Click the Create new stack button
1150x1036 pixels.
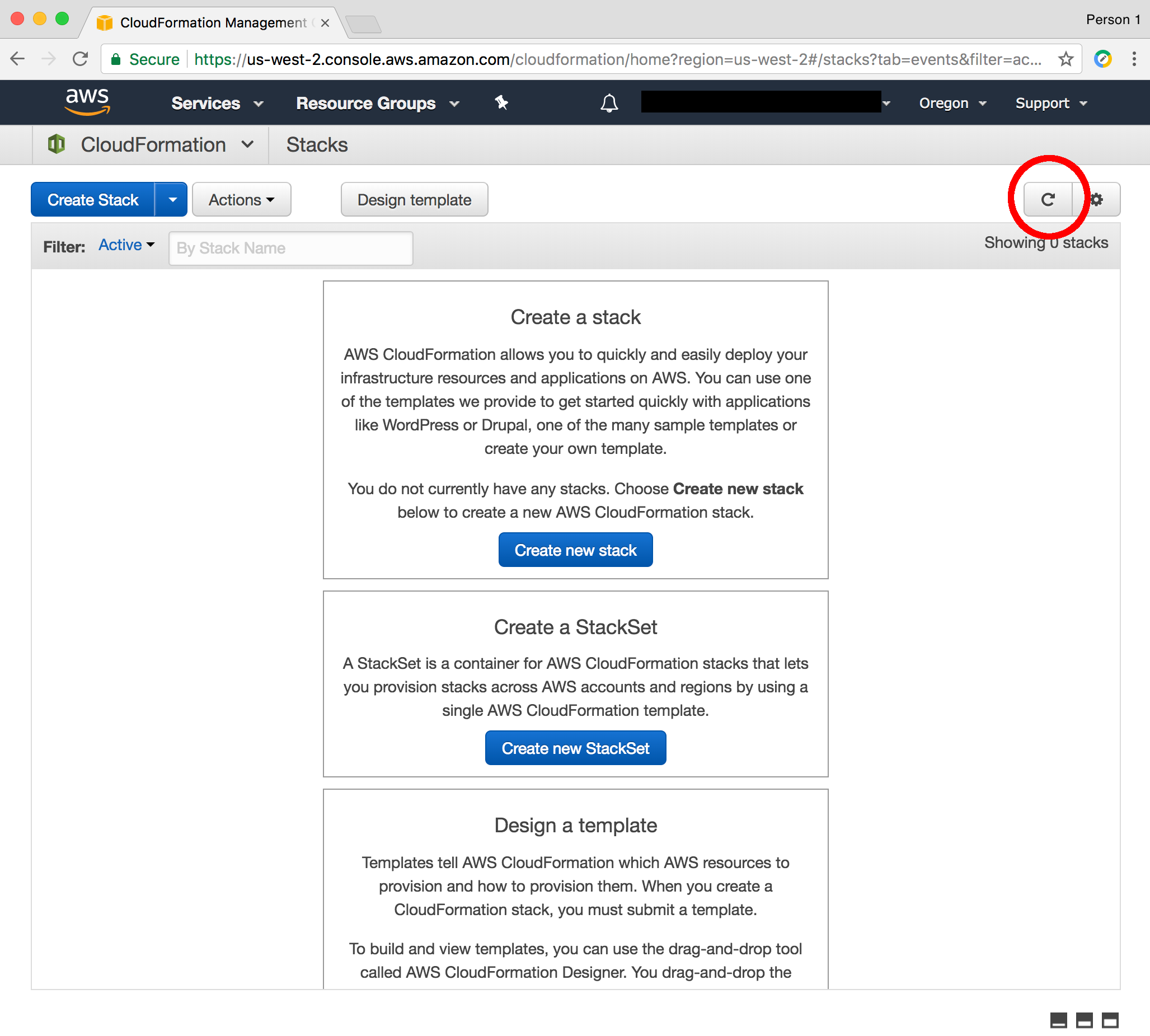pos(575,550)
